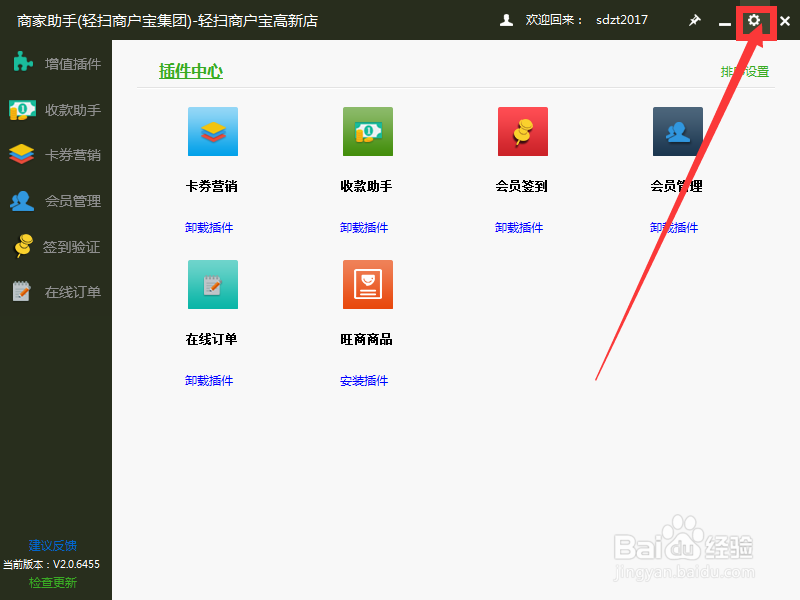This screenshot has width=800, height=600.
Task: Open the 收款助手 money plugin icon
Action: 367,131
